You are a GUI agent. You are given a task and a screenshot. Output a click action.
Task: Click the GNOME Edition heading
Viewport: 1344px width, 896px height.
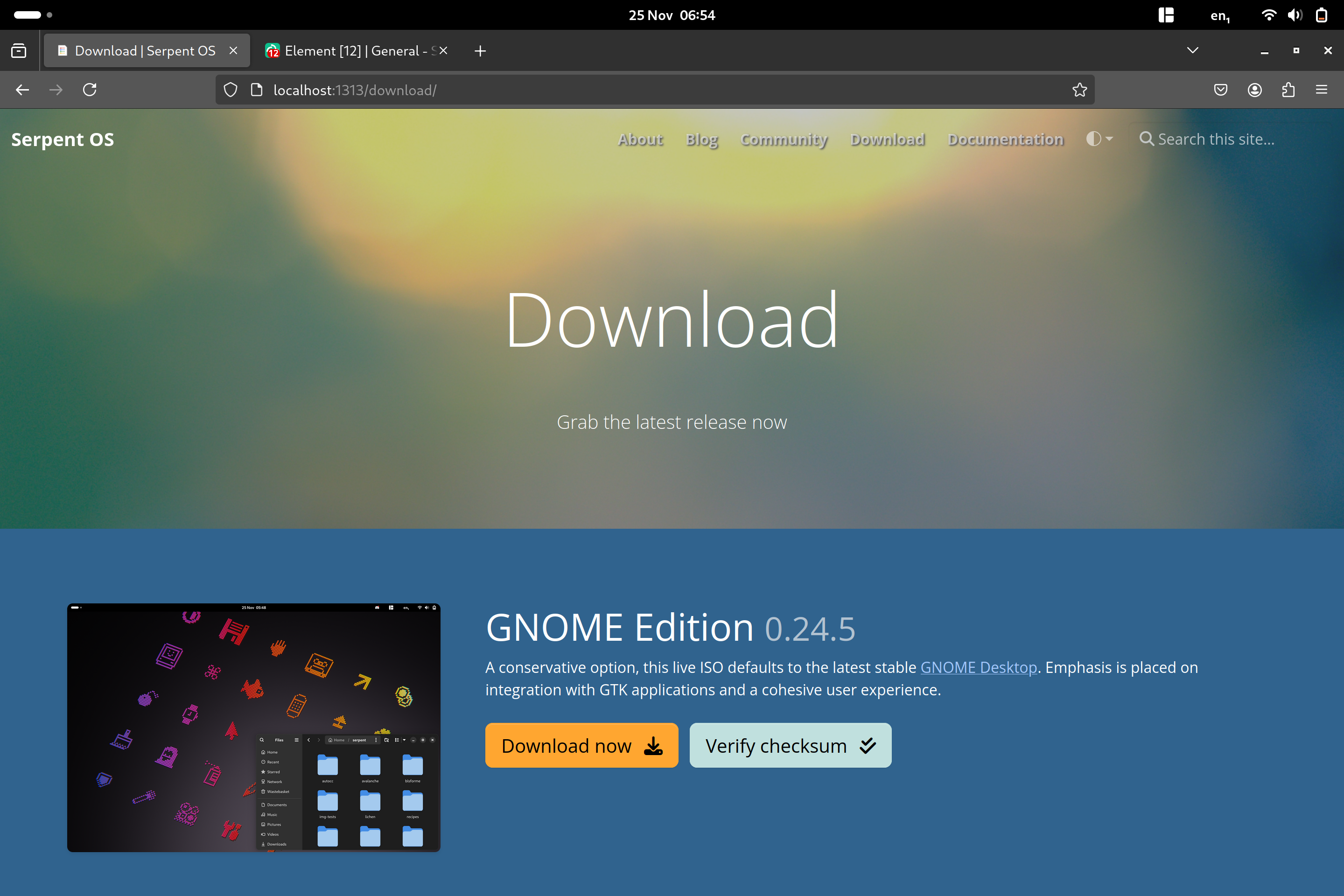(x=619, y=627)
